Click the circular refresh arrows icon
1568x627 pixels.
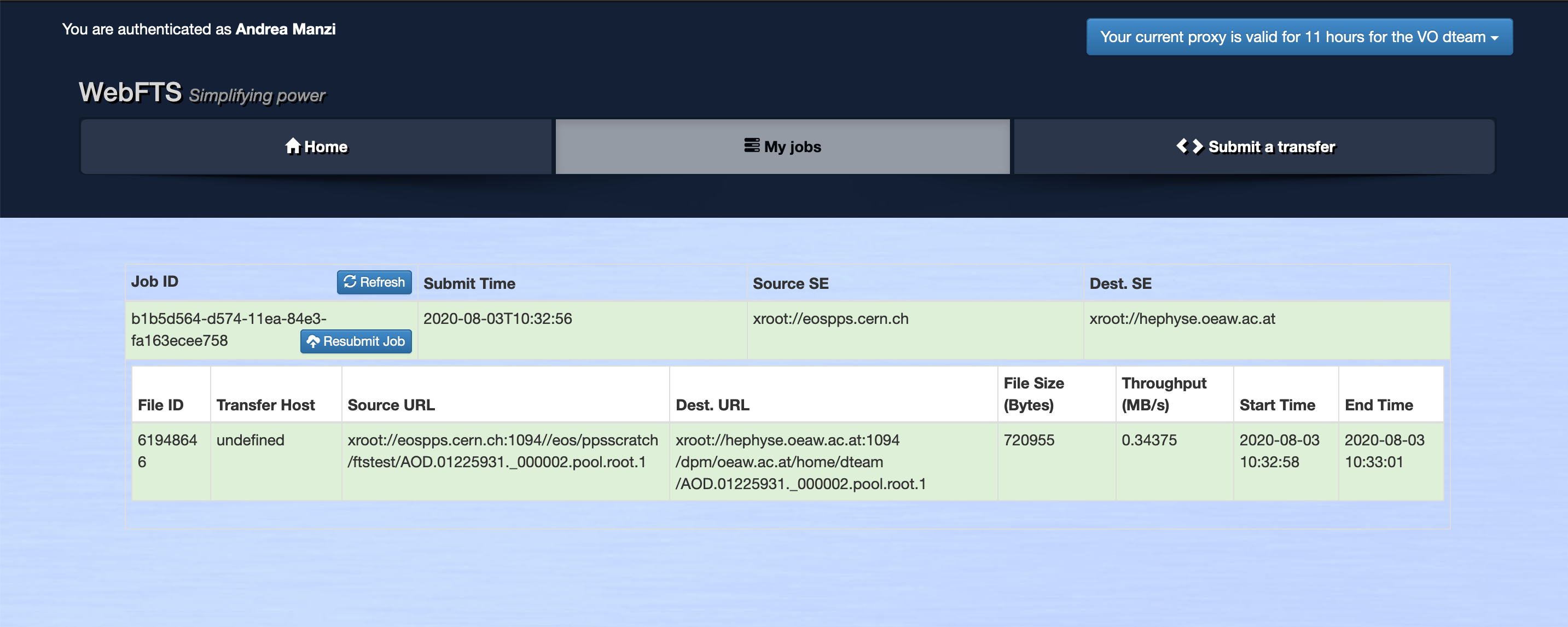pyautogui.click(x=350, y=282)
